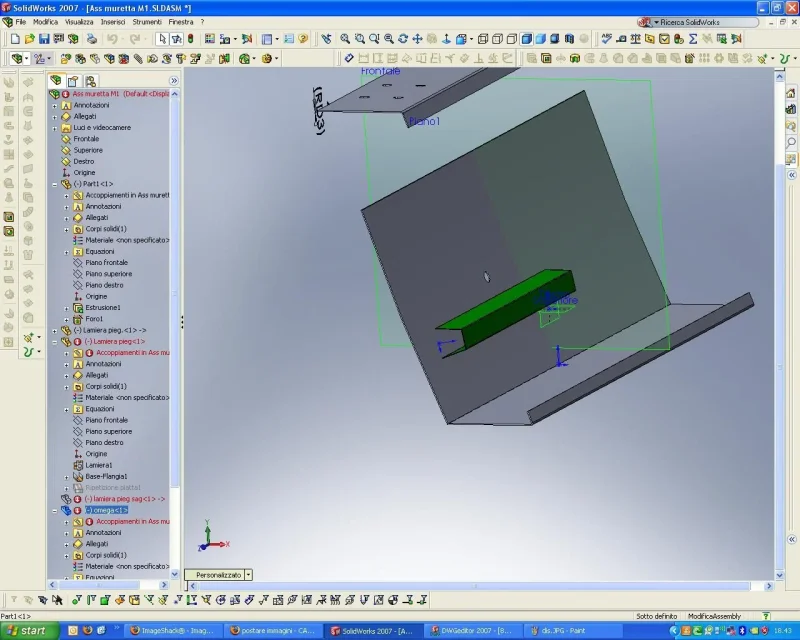The height and width of the screenshot is (640, 800).
Task: Click the Help question mark toolbar icon
Action: (303, 39)
